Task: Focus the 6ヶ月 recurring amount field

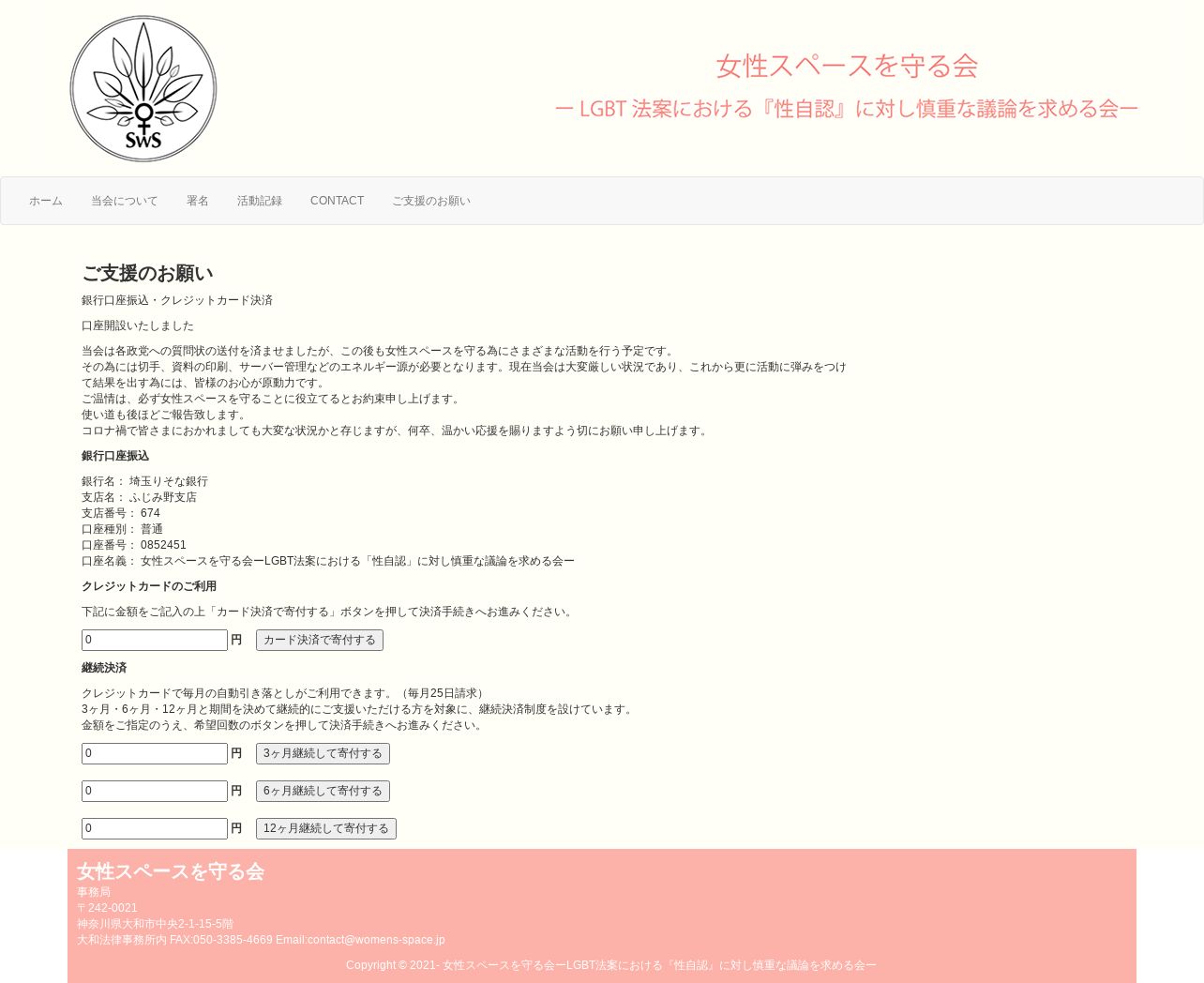Action: (x=155, y=791)
